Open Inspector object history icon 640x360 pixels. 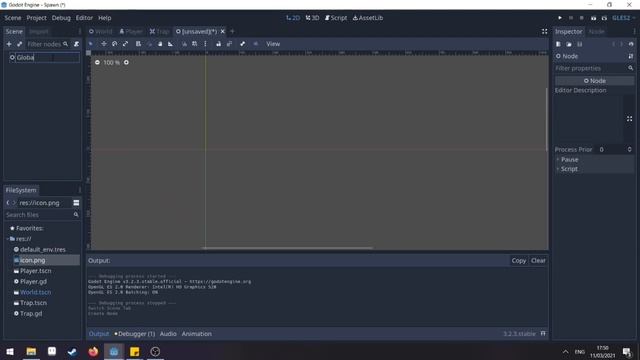tap(631, 44)
